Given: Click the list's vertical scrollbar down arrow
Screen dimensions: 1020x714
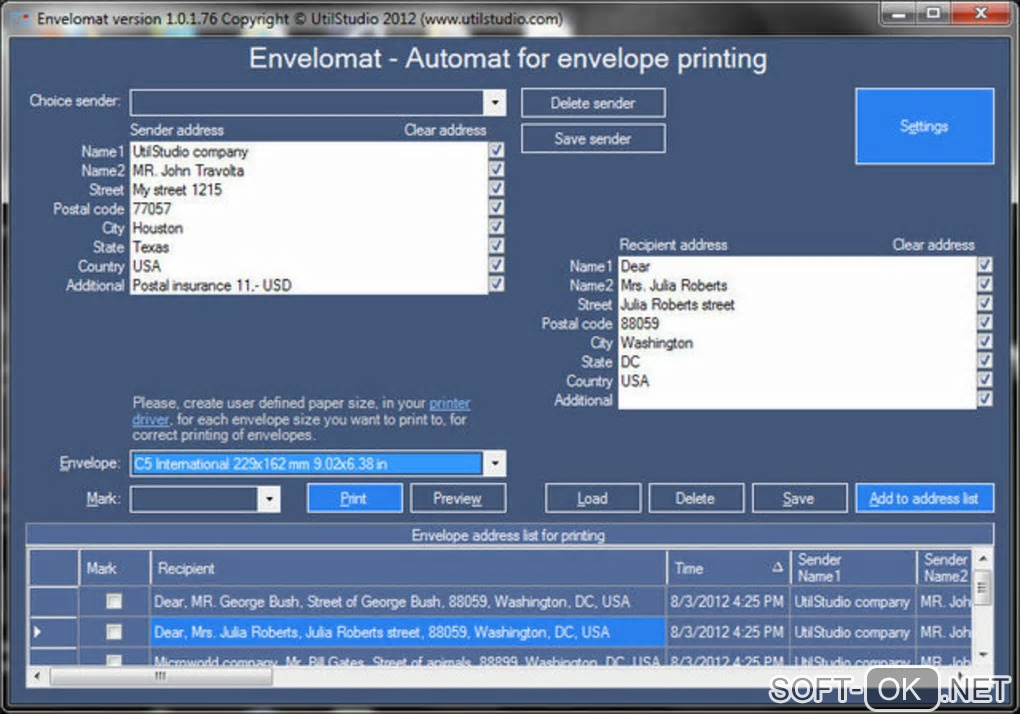Looking at the screenshot, I should [x=983, y=655].
